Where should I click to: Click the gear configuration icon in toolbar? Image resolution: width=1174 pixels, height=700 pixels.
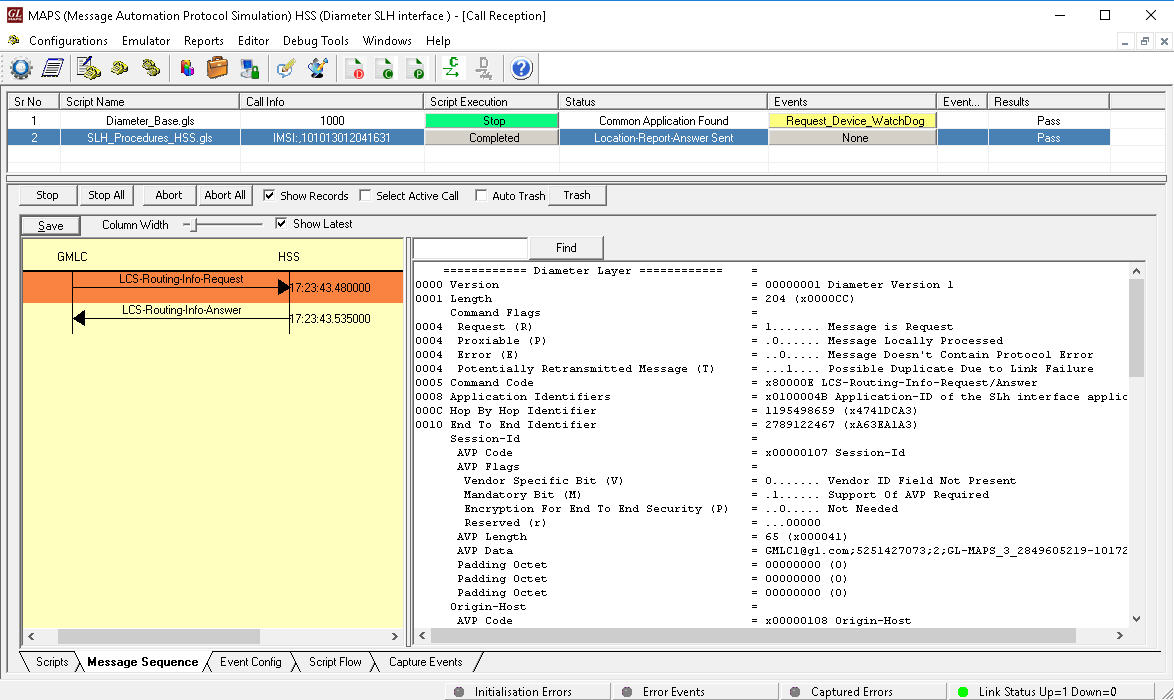pyautogui.click(x=22, y=68)
